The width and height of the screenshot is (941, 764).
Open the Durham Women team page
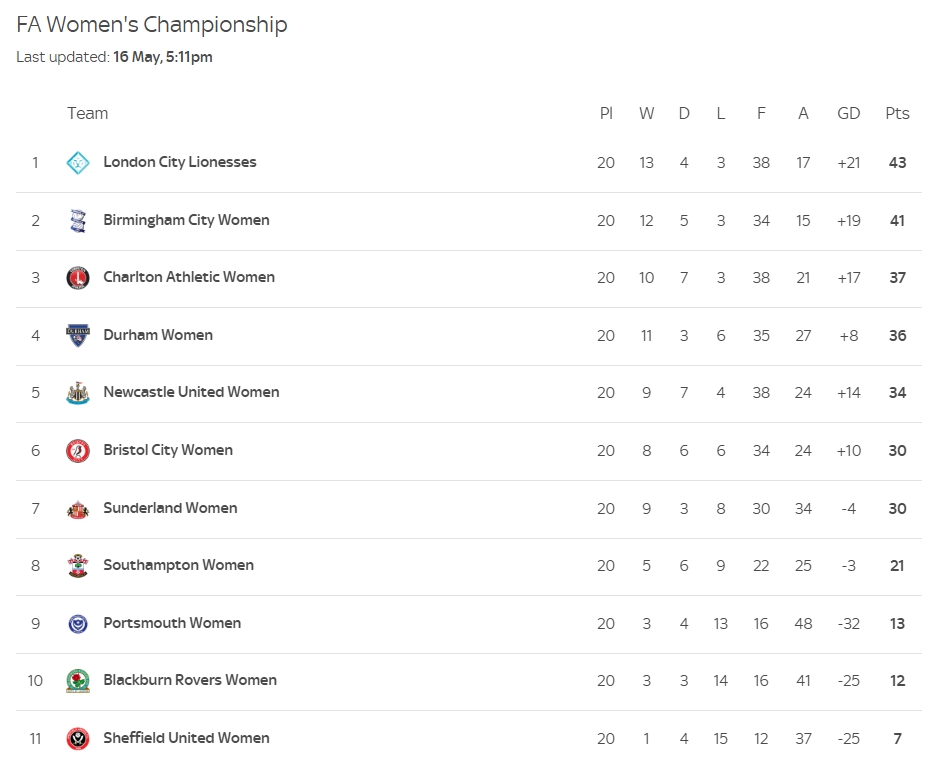pos(158,335)
